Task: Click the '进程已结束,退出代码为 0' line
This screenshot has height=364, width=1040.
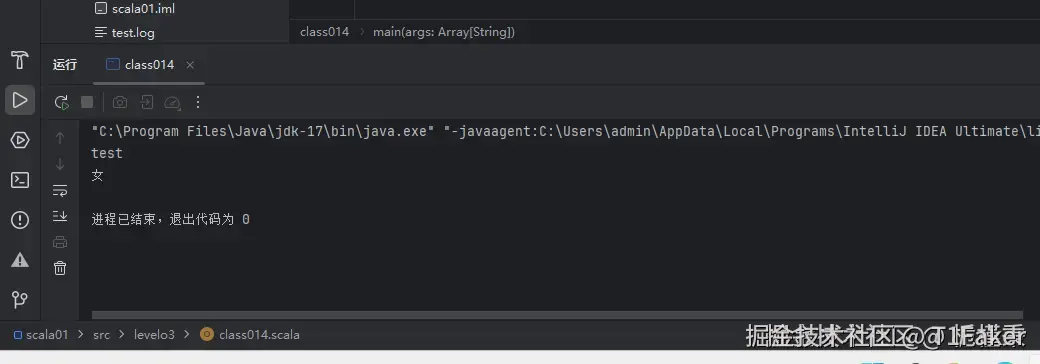Action: (x=170, y=219)
